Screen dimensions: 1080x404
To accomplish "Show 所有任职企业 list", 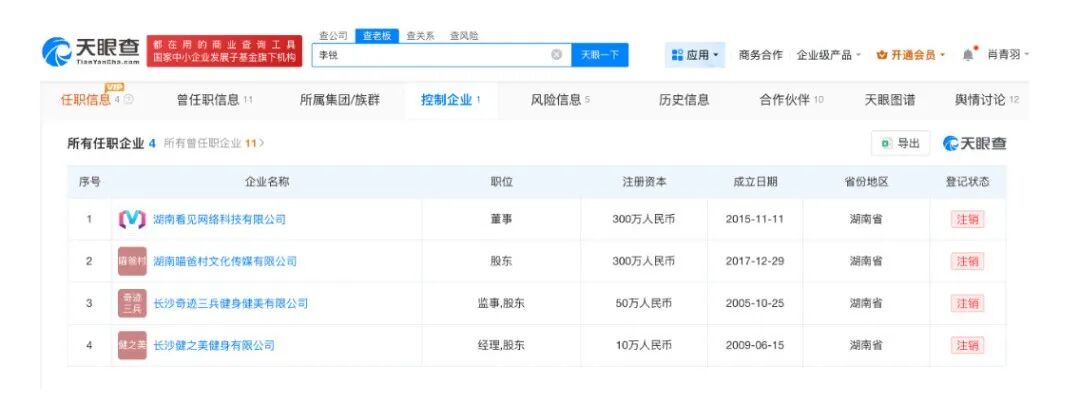I will [x=112, y=143].
